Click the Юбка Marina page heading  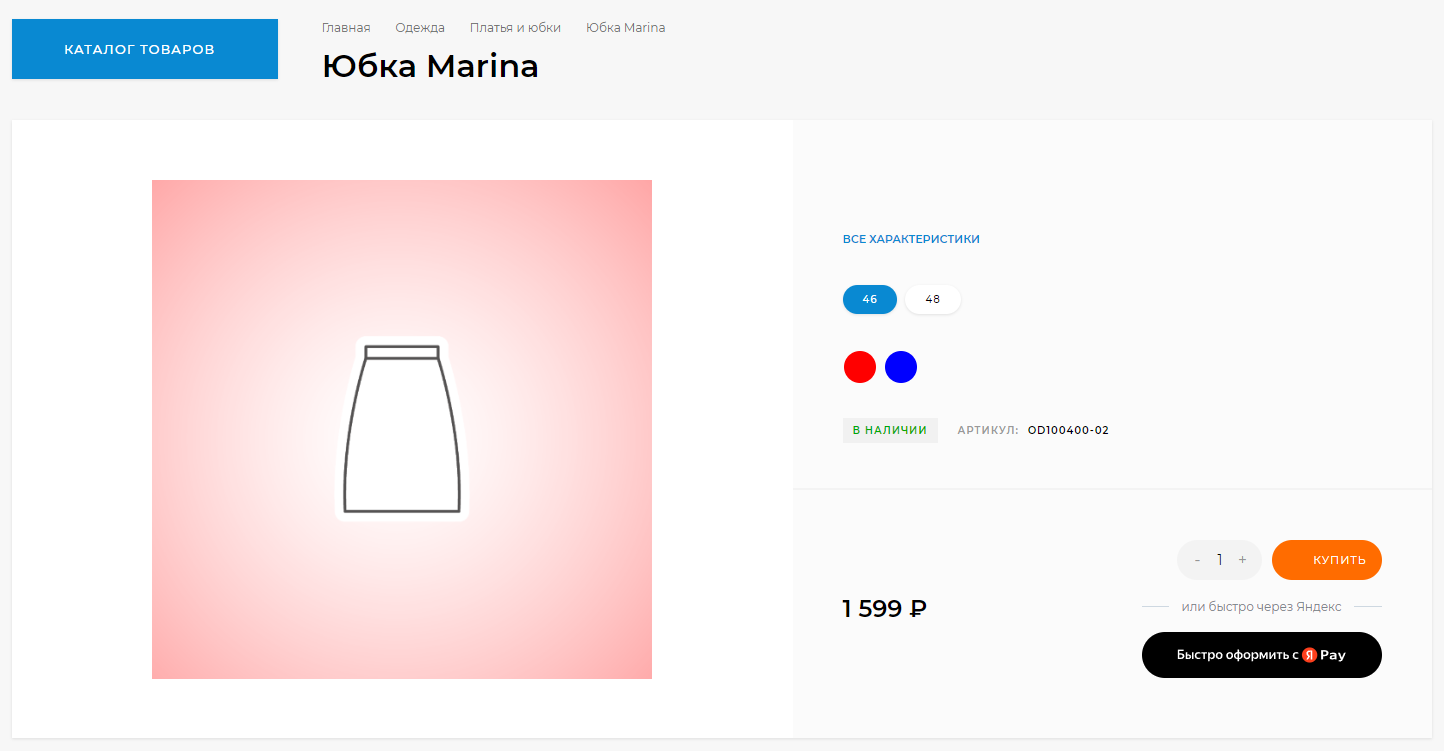tap(430, 66)
